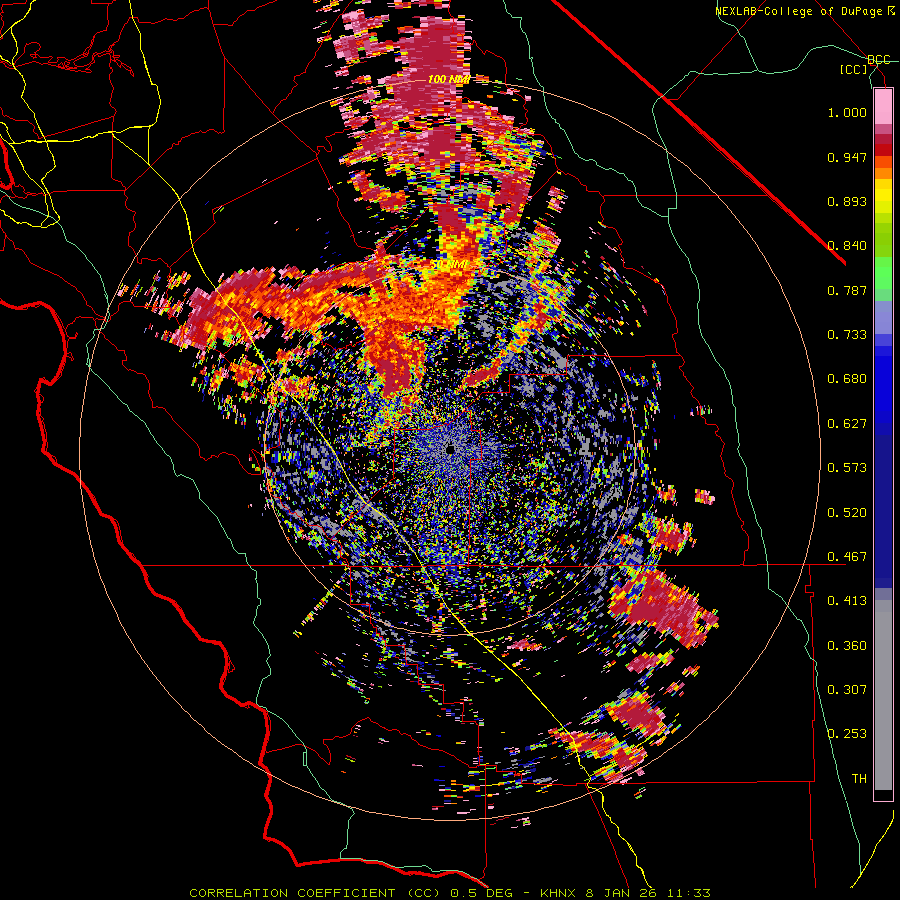Click the pink segment of the color bar
The width and height of the screenshot is (900, 900).
[883, 107]
